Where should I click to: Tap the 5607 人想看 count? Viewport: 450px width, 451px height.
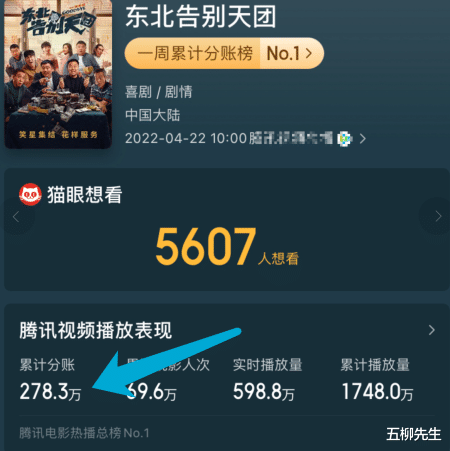[227, 247]
